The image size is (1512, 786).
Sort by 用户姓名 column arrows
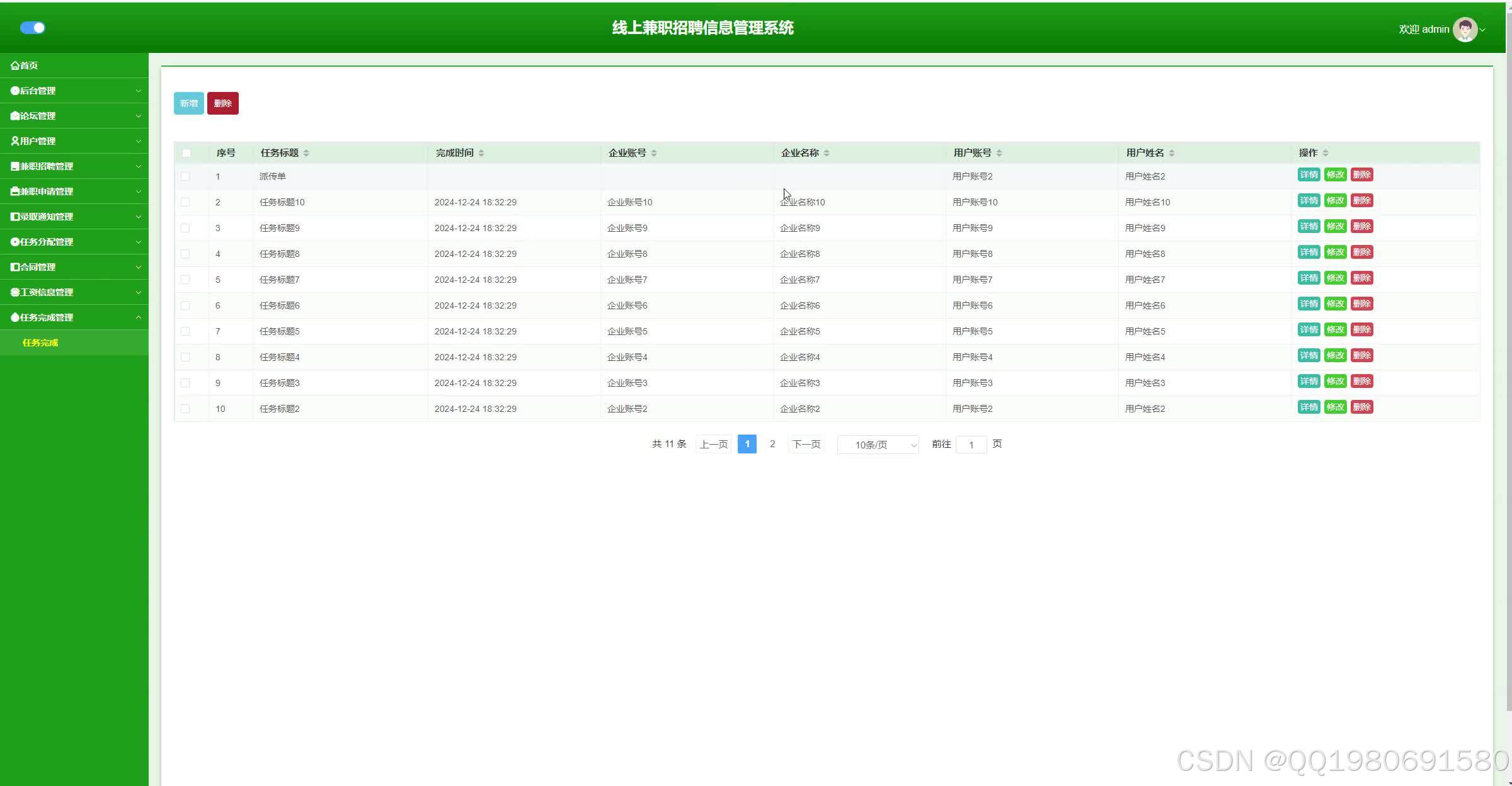click(x=1172, y=153)
